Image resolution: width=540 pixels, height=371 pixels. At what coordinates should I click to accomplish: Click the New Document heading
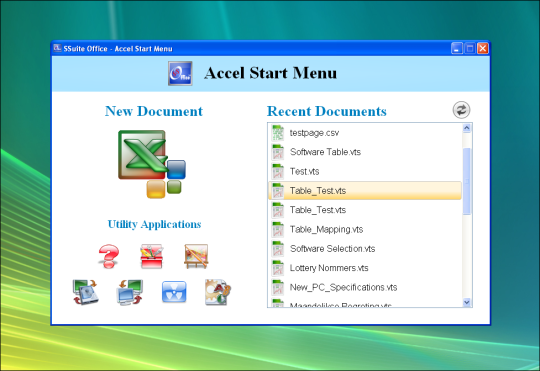154,111
